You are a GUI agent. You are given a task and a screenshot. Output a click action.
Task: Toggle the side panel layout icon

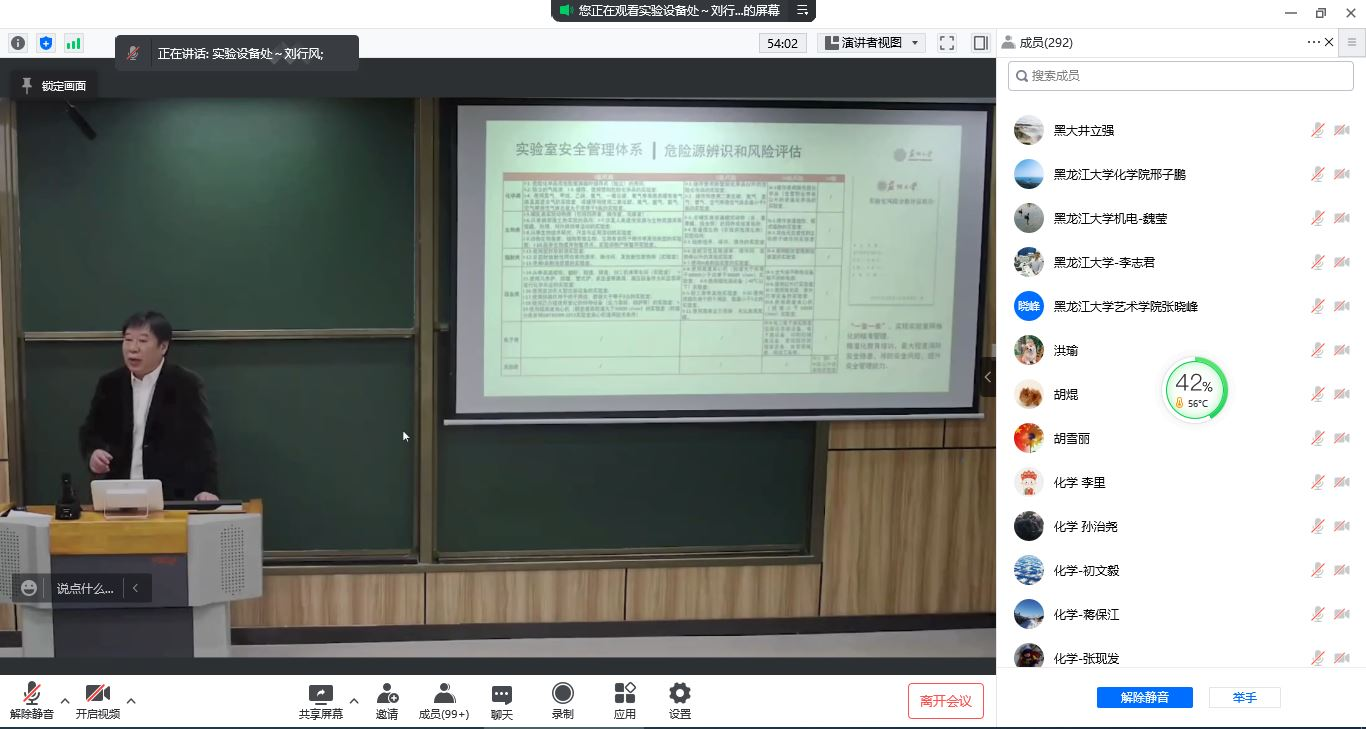pyautogui.click(x=980, y=43)
